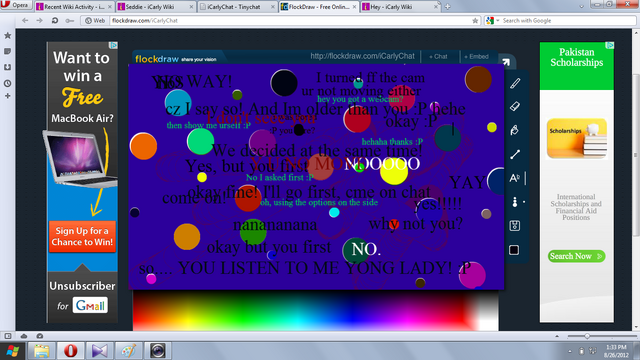This screenshot has height=360, width=640.
Task: Open Notes panel in Opera sidebar
Action: tap(8, 51)
